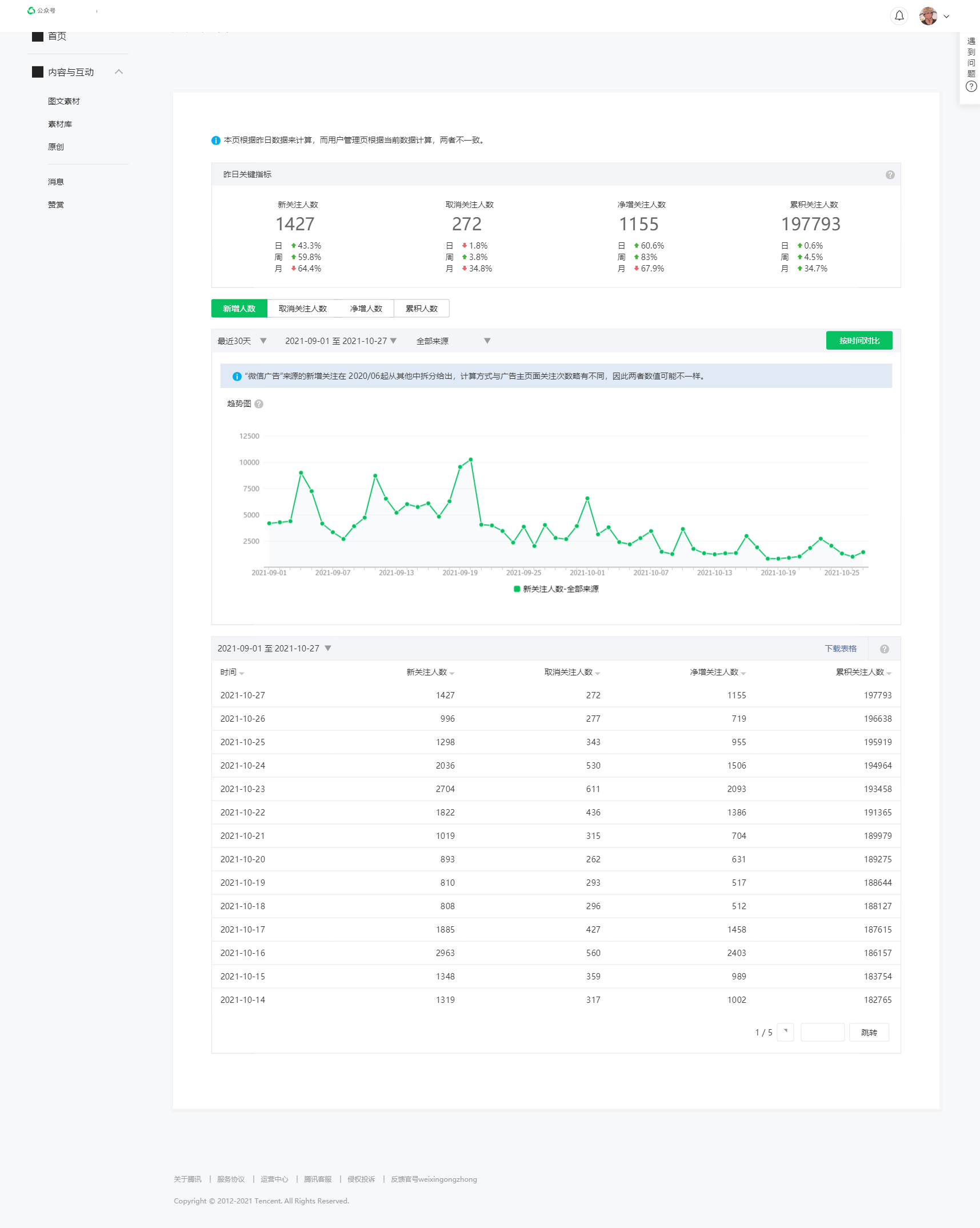The image size is (980, 1228).
Task: Click the WeChat 公众号 logo
Action: [x=31, y=10]
